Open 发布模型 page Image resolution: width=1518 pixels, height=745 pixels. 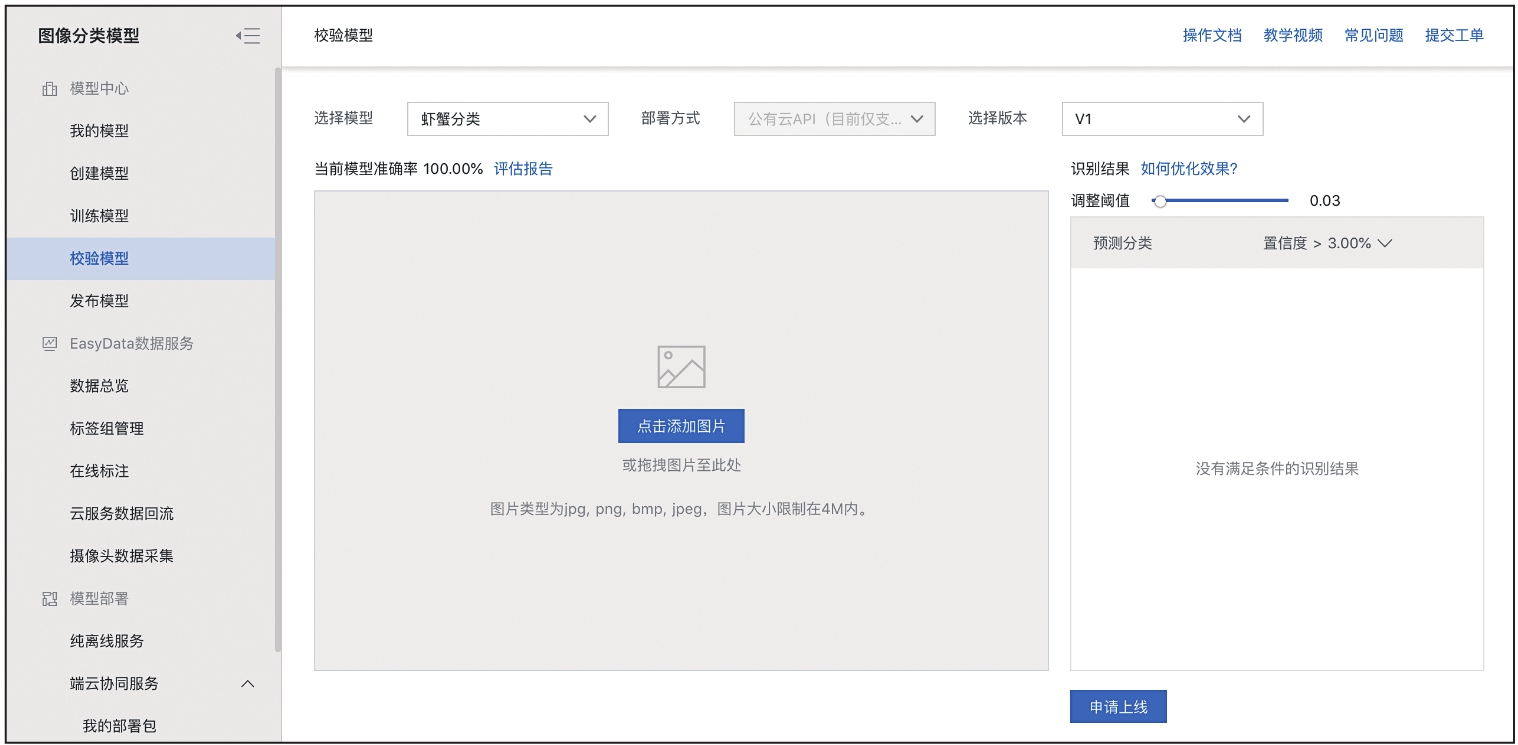[x=99, y=301]
